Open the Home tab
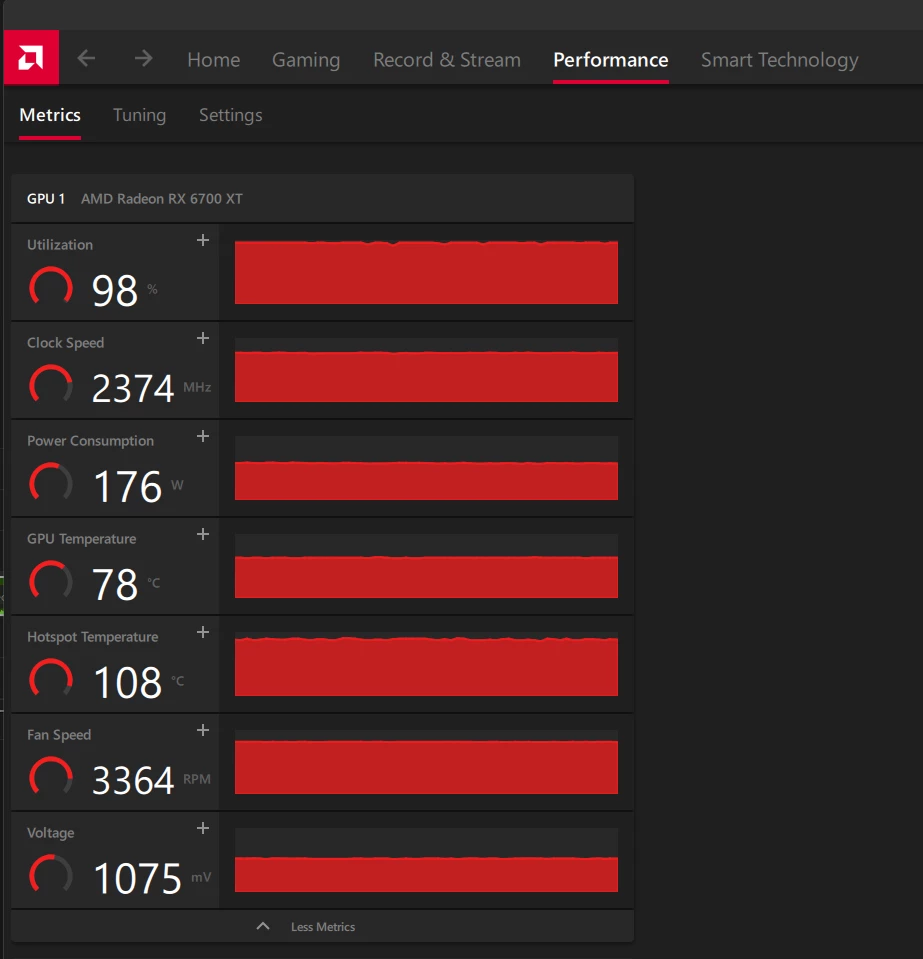Viewport: 923px width, 959px height. [213, 60]
